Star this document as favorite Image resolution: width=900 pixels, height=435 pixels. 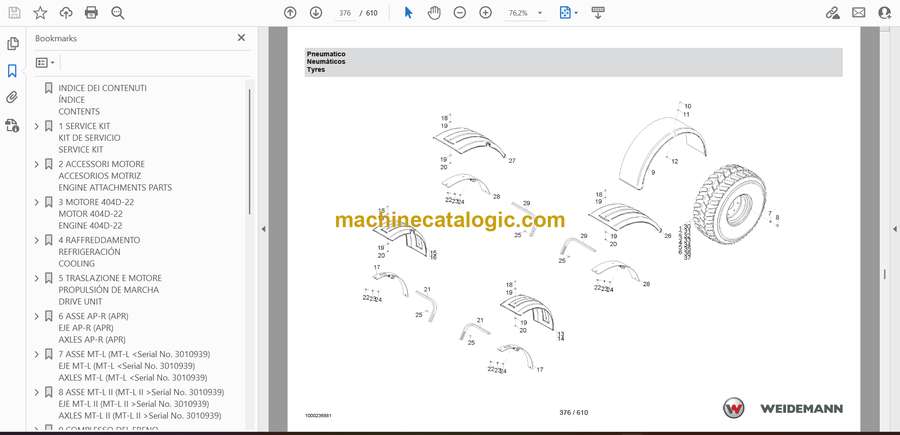coord(40,13)
